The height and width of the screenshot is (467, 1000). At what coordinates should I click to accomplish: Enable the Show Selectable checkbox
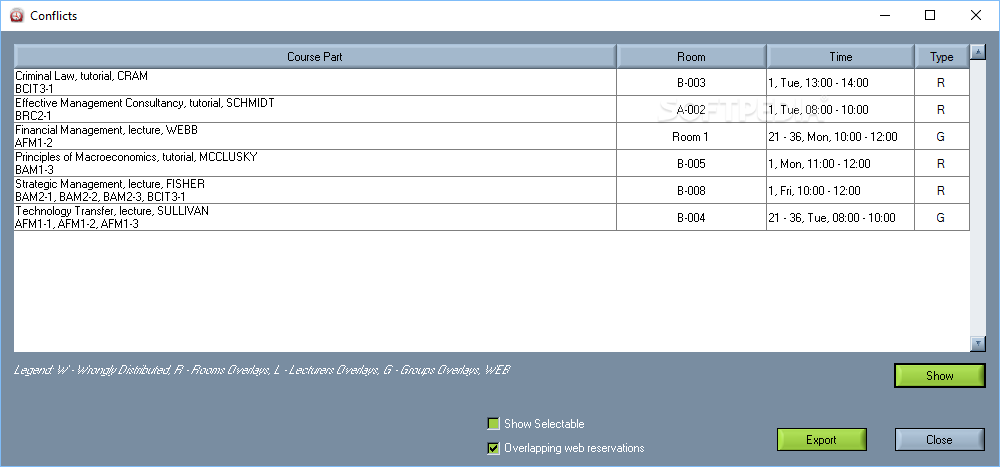click(x=493, y=424)
